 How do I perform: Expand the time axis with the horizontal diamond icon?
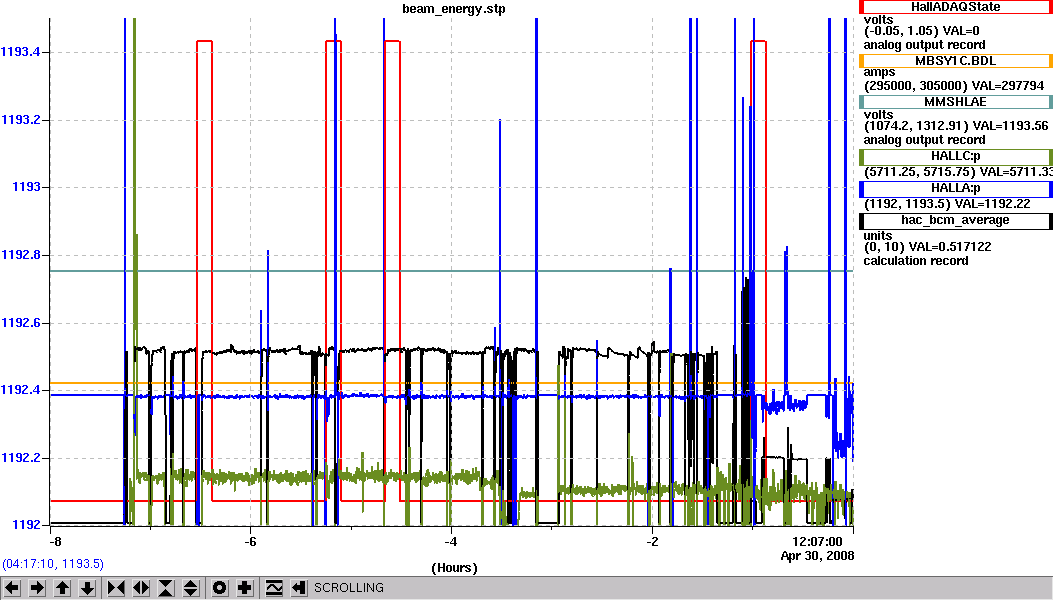tap(141, 588)
